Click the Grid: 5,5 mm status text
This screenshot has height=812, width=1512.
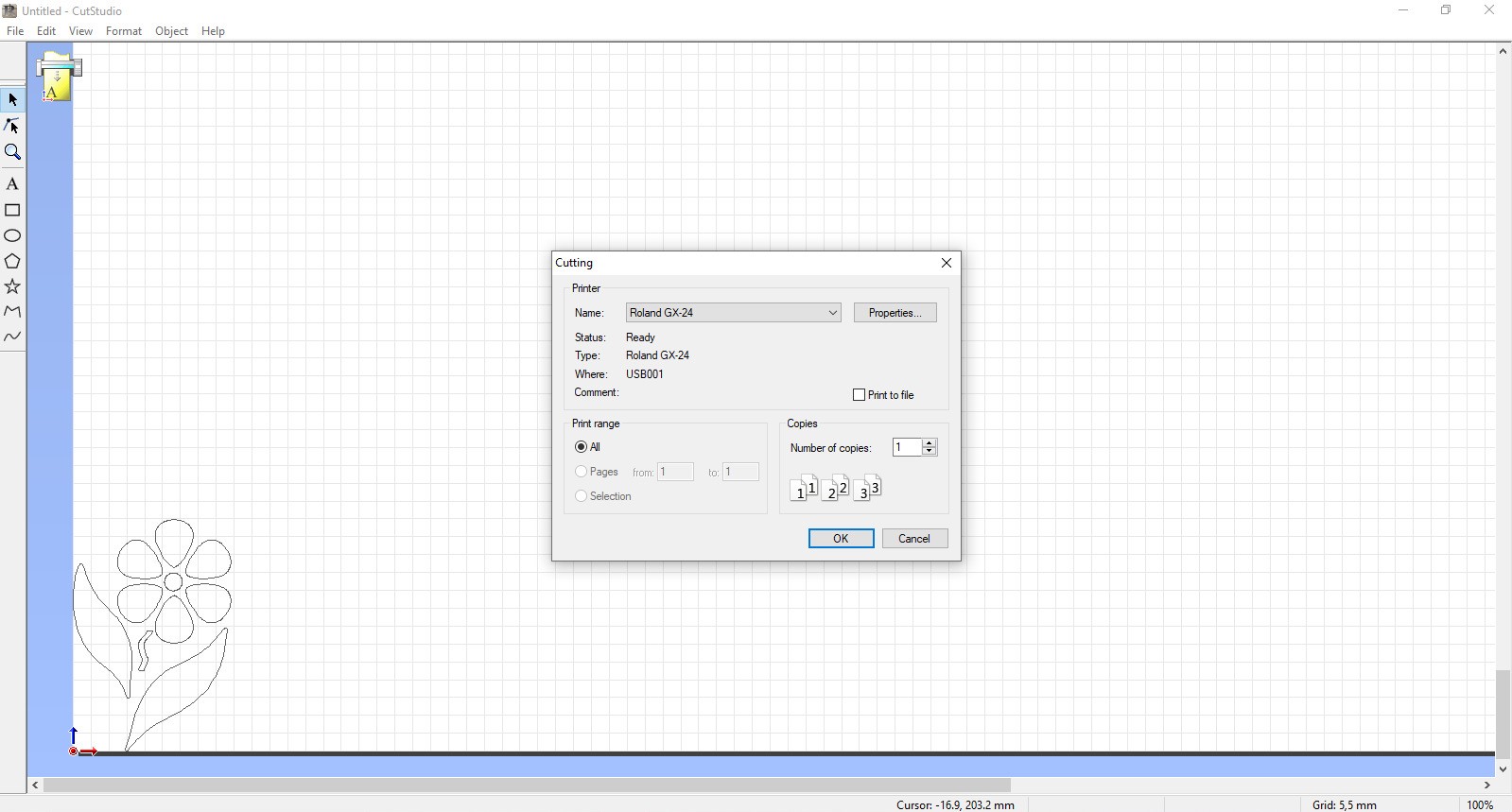pos(1344,805)
